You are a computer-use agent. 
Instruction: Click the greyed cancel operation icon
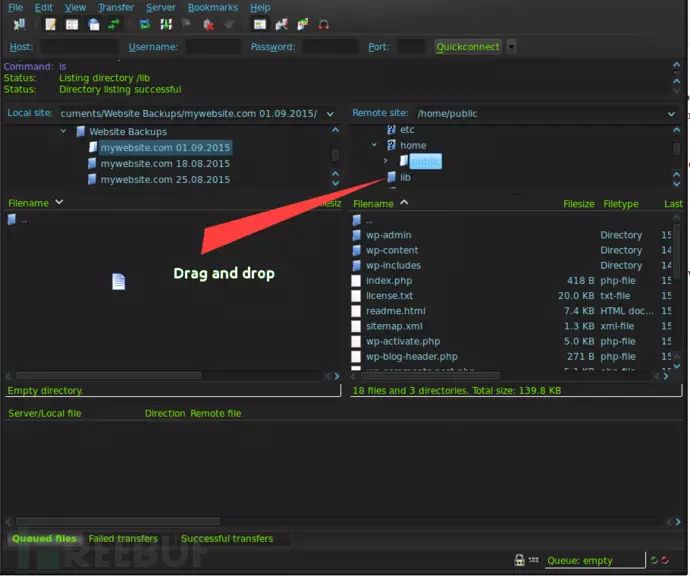click(187, 24)
